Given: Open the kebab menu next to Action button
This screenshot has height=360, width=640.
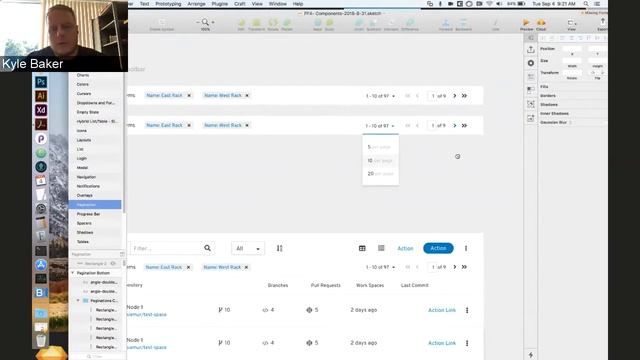Looking at the screenshot, I should 466,248.
